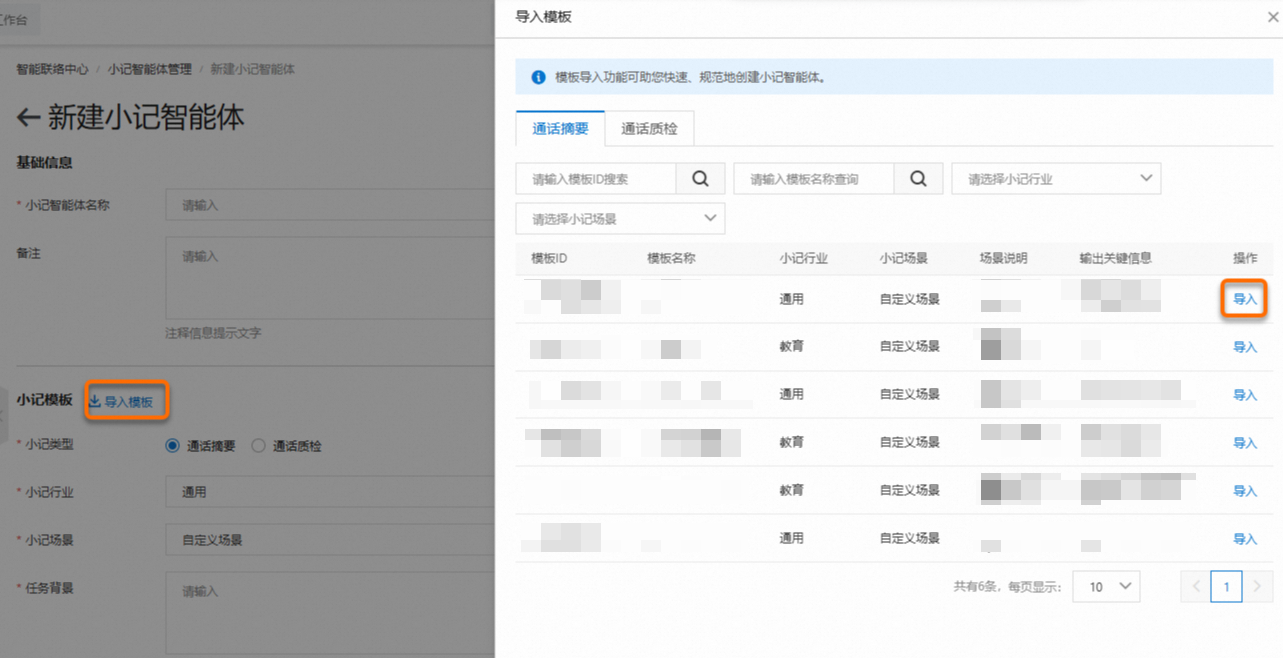
Task: Click 导入 in the fifth table row
Action: point(1245,491)
